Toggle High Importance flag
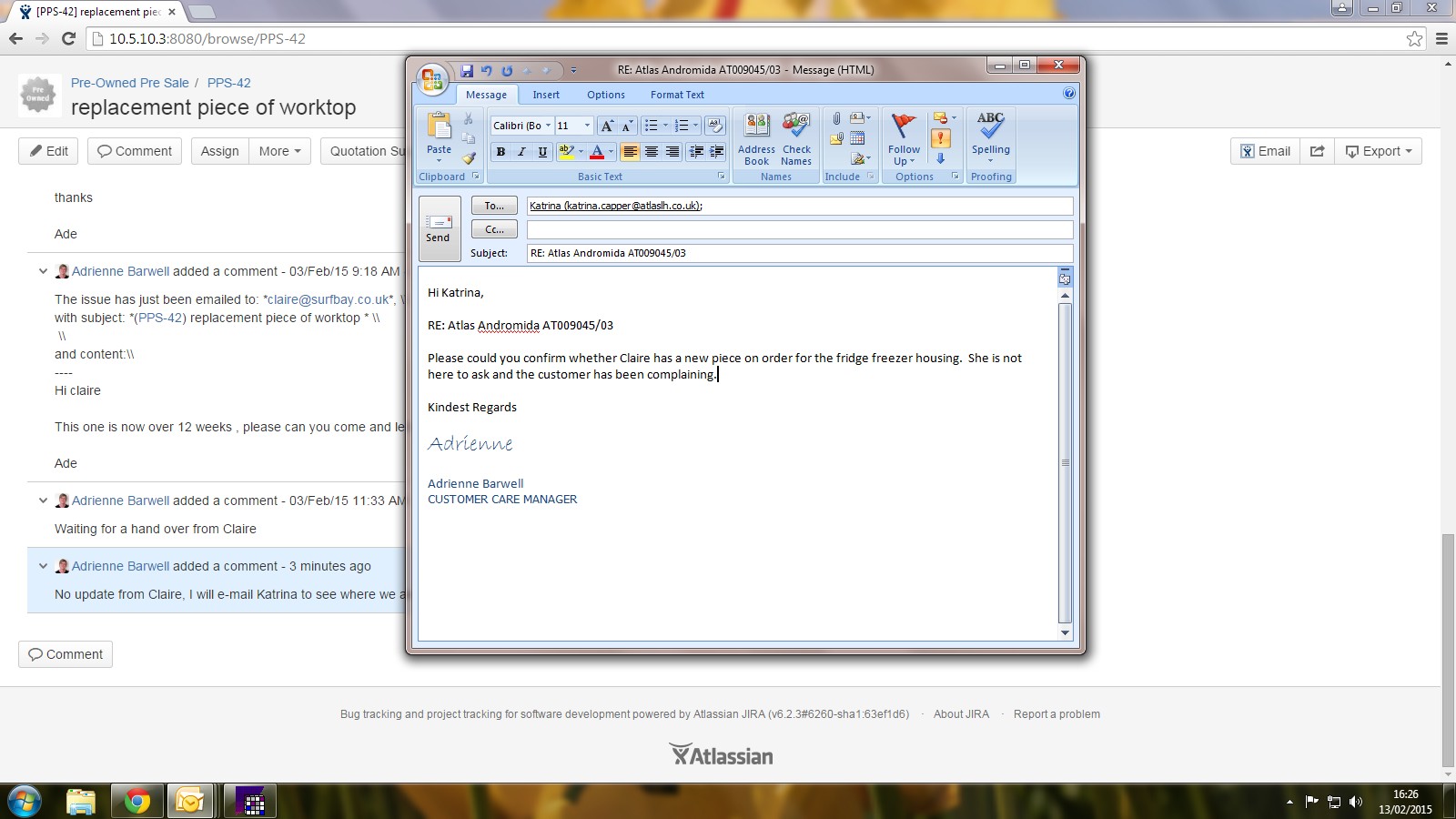 [941, 138]
